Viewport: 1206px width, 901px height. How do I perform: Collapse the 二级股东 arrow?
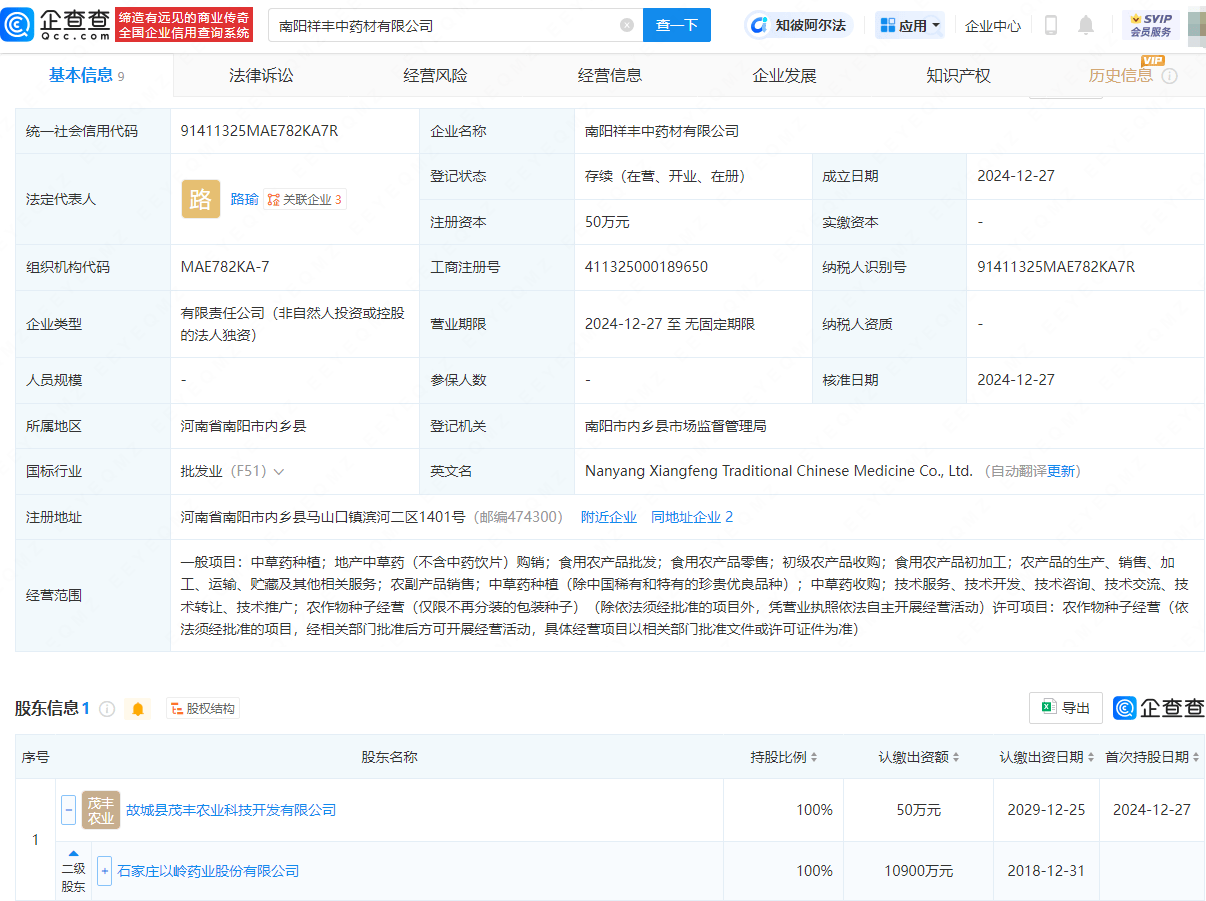[x=73, y=853]
